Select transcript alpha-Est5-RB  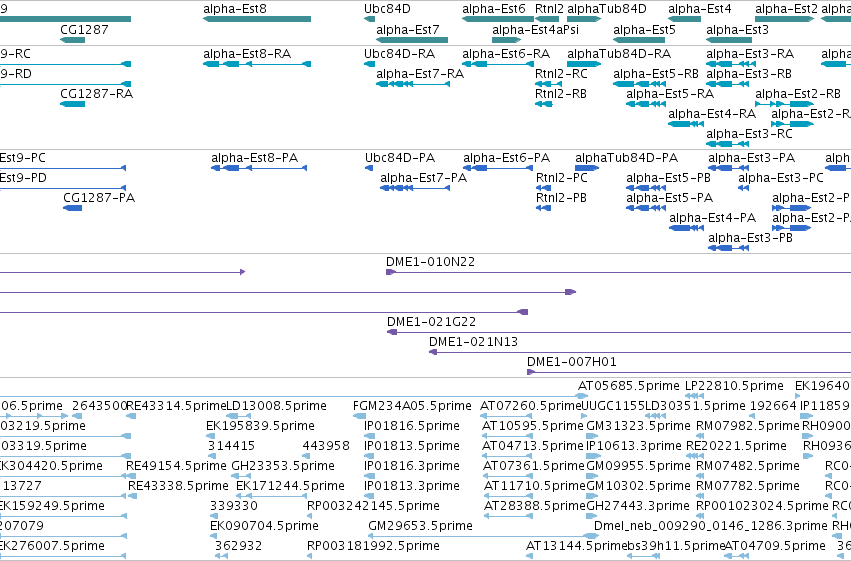pos(639,84)
